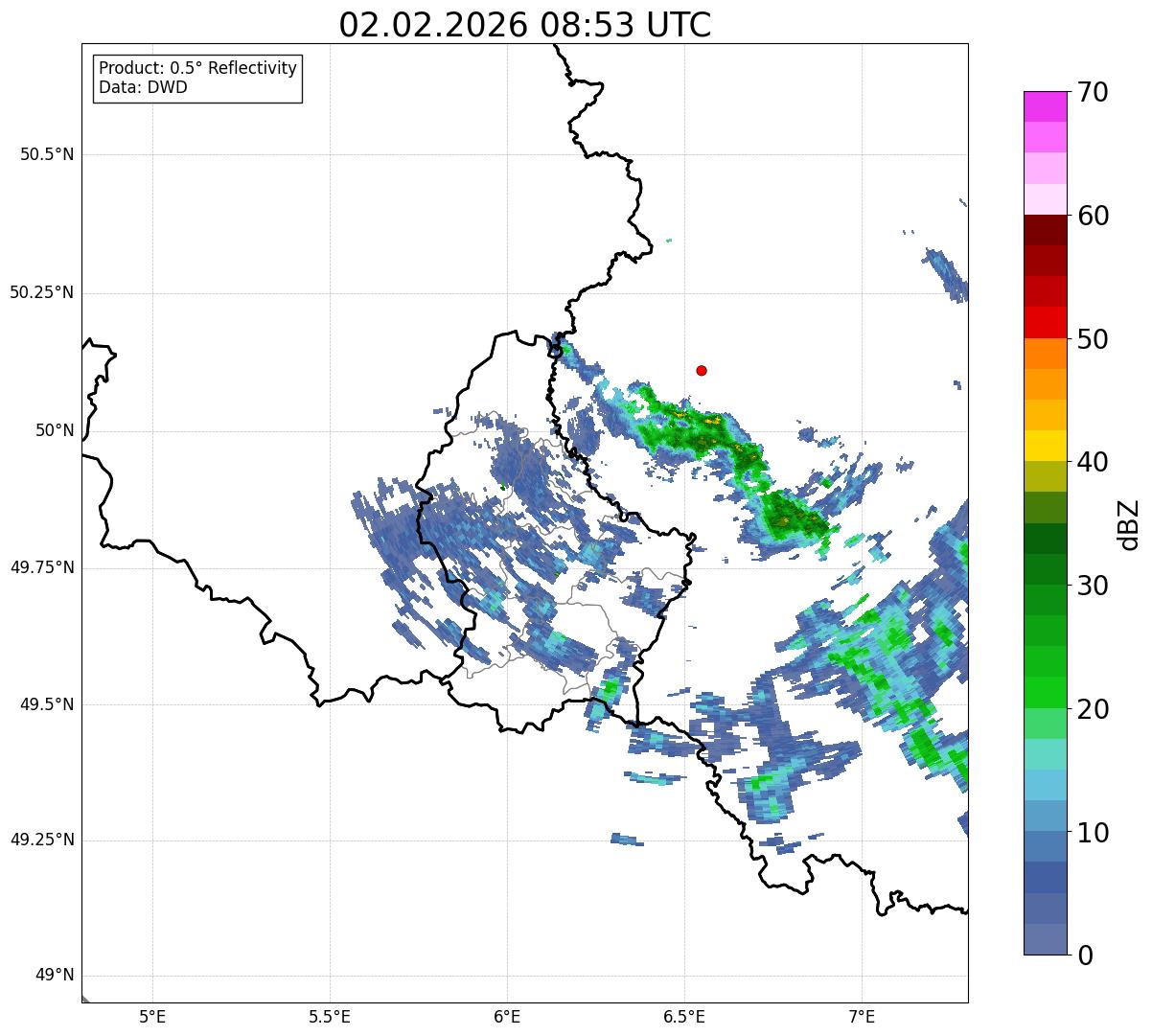Click the Product: 0.5° Reflectivity label
Screen dimensions: 1152x1036
[x=197, y=69]
